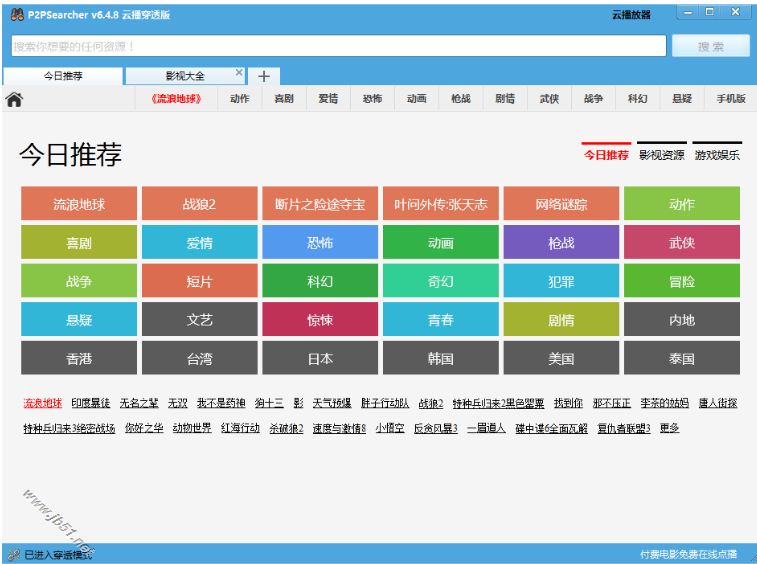Viewport: 757px width, 564px height.
Task: Click the 日本 region tile
Action: [320, 358]
